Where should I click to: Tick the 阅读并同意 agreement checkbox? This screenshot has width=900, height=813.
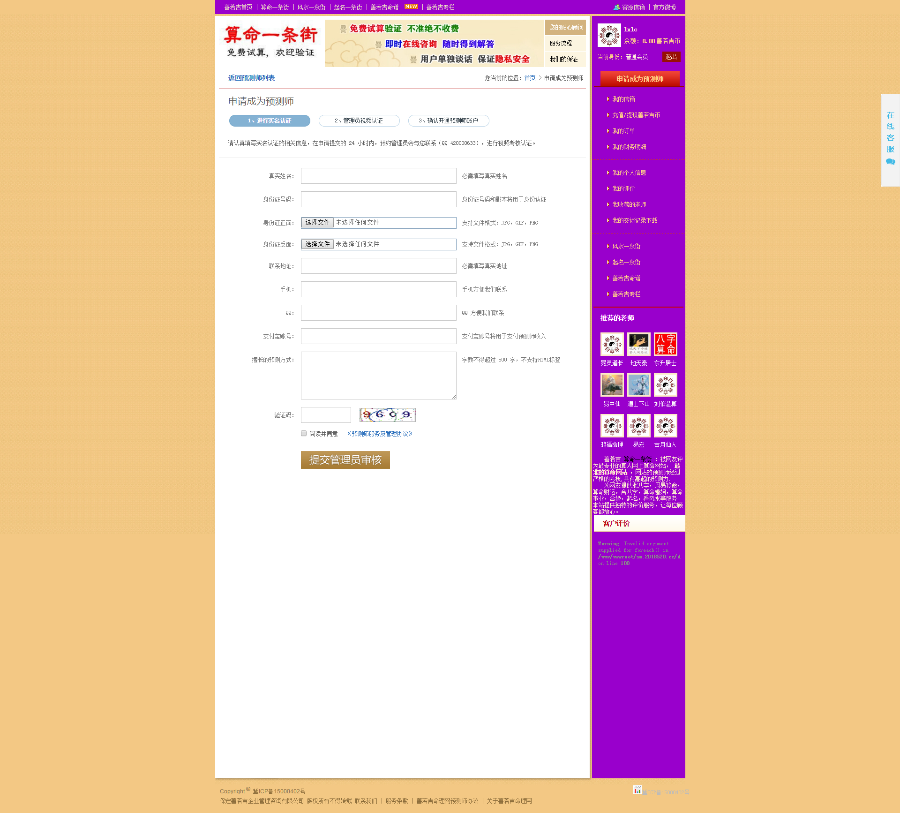304,433
